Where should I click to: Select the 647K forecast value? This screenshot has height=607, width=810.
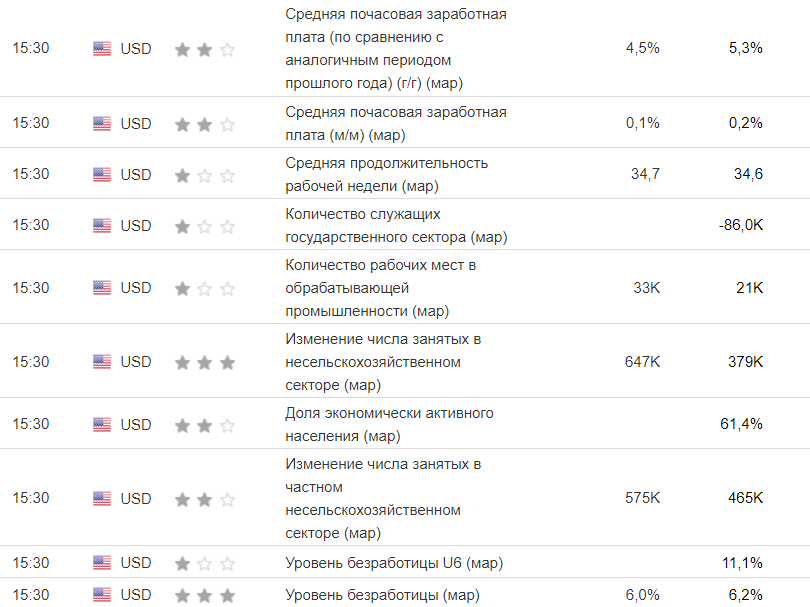642,361
